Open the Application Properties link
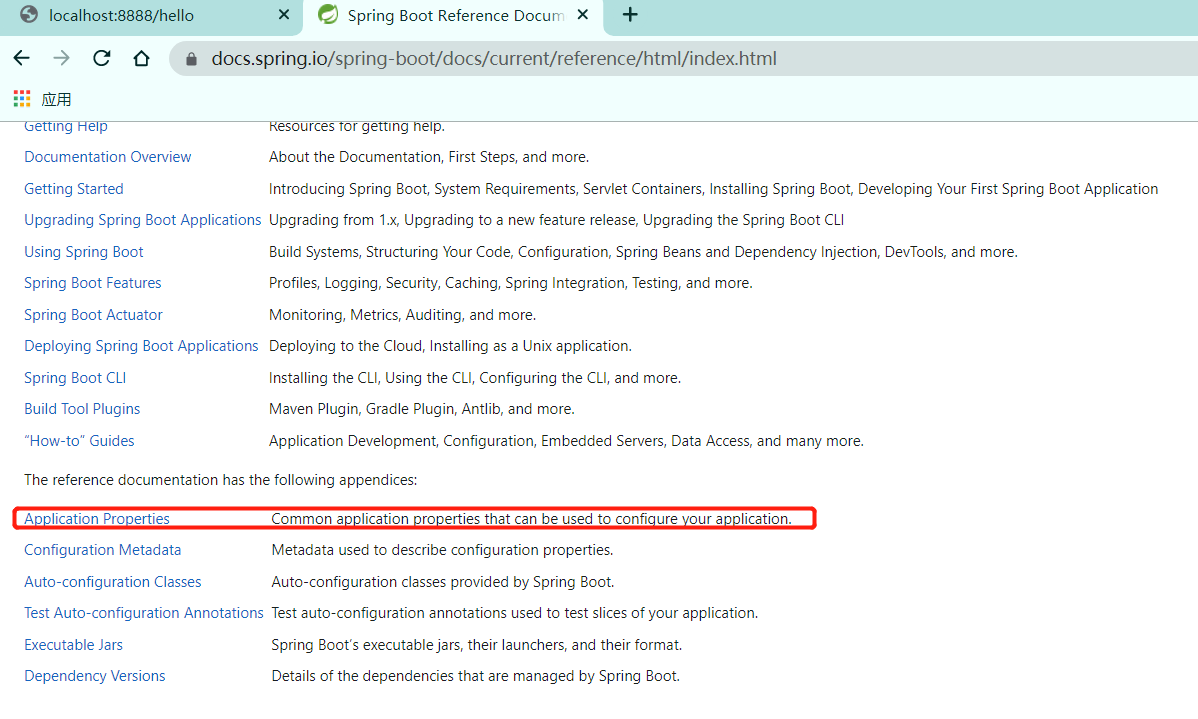 pyautogui.click(x=96, y=519)
